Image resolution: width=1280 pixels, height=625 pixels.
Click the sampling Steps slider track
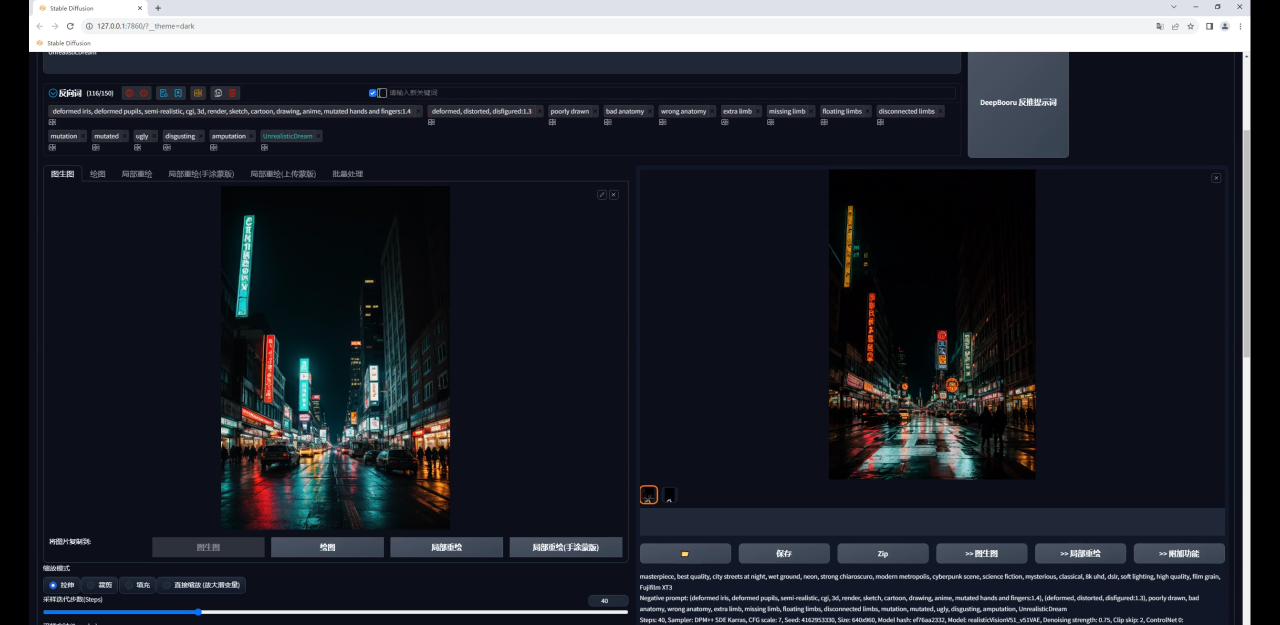335,612
